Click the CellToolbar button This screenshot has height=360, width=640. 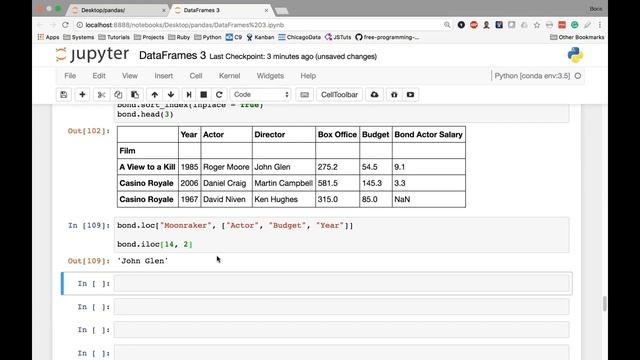click(339, 95)
